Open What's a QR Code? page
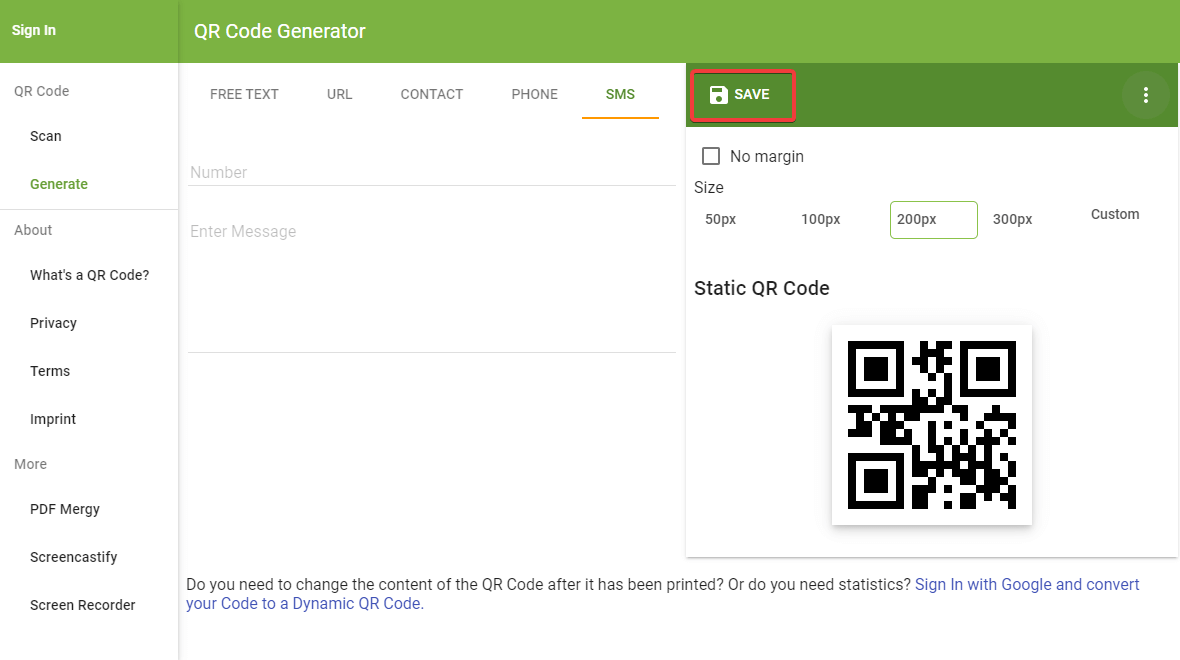Screen dimensions: 1180x660 point(89,275)
